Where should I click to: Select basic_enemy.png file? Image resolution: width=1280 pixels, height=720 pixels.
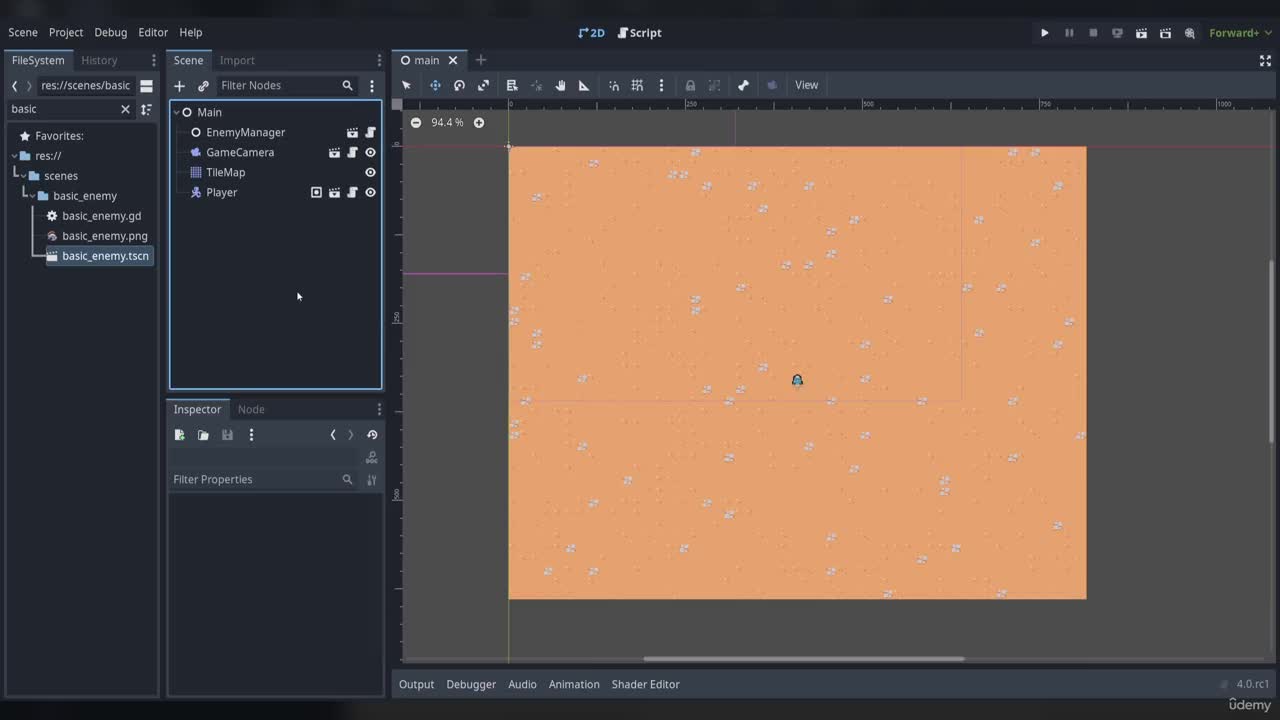pyautogui.click(x=104, y=236)
